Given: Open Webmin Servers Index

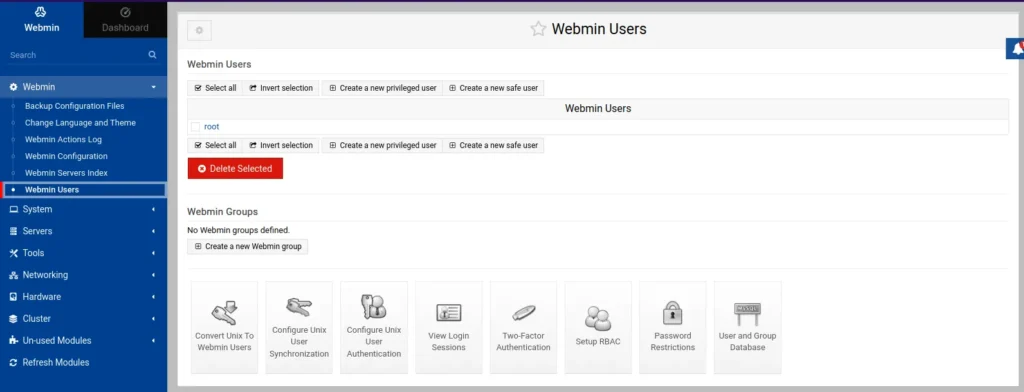Looking at the screenshot, I should (66, 173).
